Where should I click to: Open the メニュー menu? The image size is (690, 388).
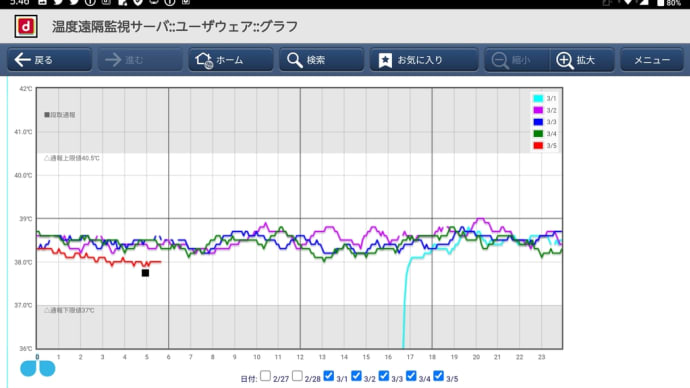652,59
